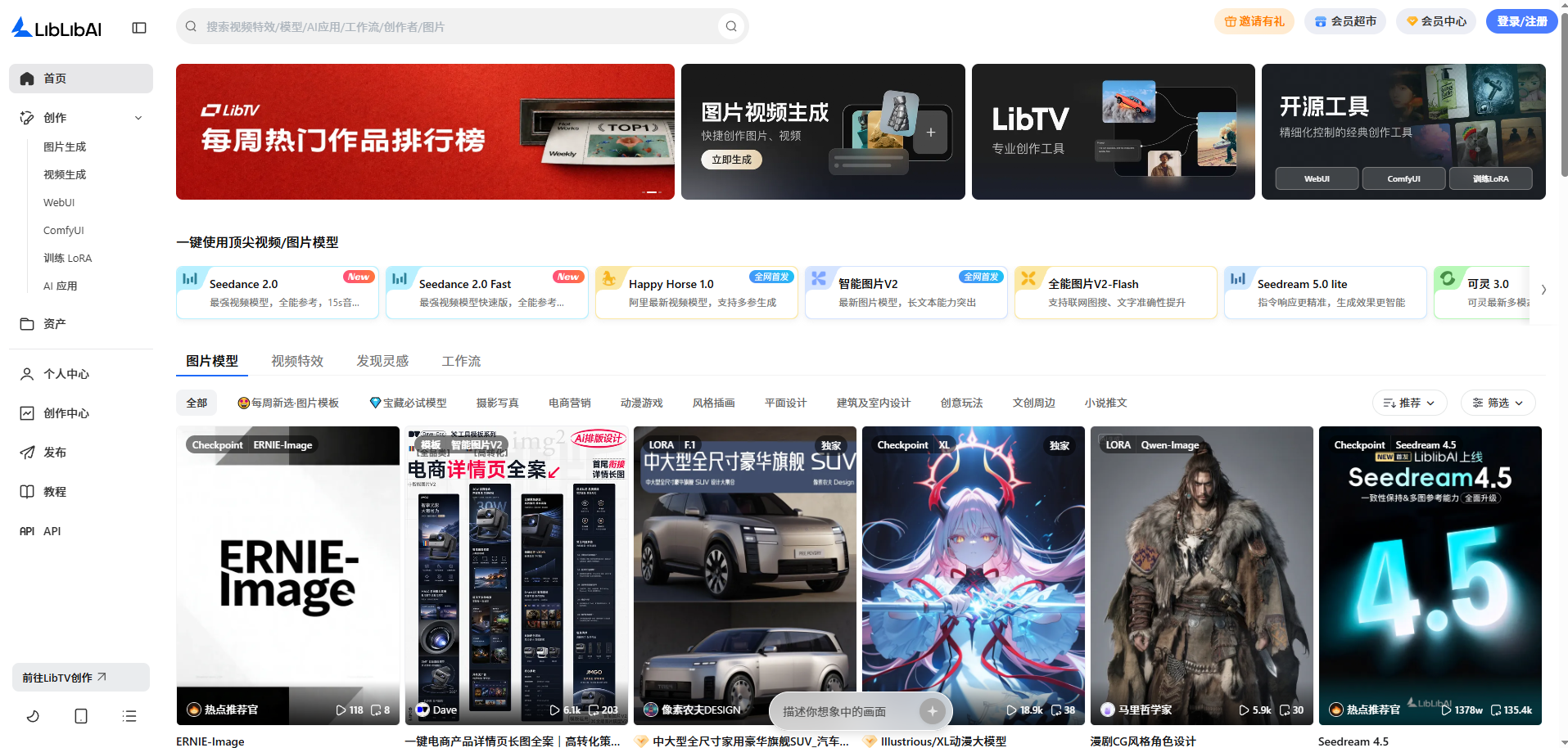Select 风格插画 category
The image size is (1568, 748).
tap(713, 403)
